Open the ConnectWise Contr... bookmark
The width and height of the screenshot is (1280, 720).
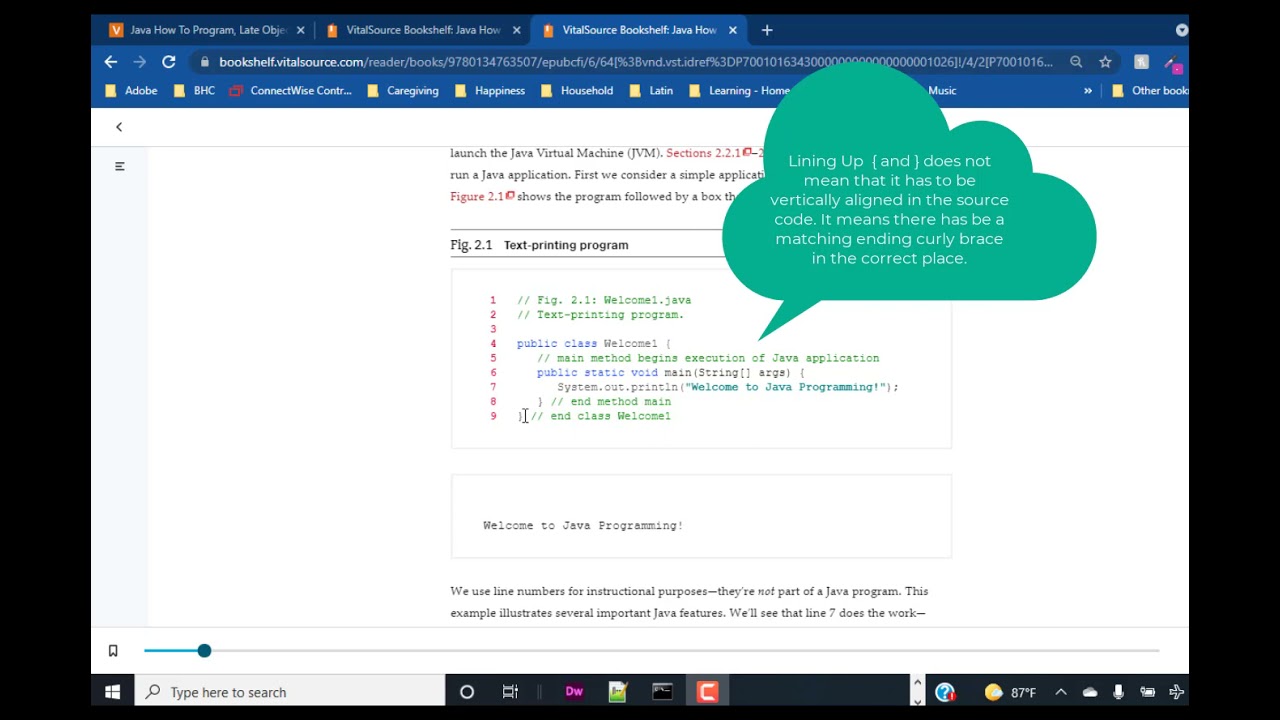[290, 91]
